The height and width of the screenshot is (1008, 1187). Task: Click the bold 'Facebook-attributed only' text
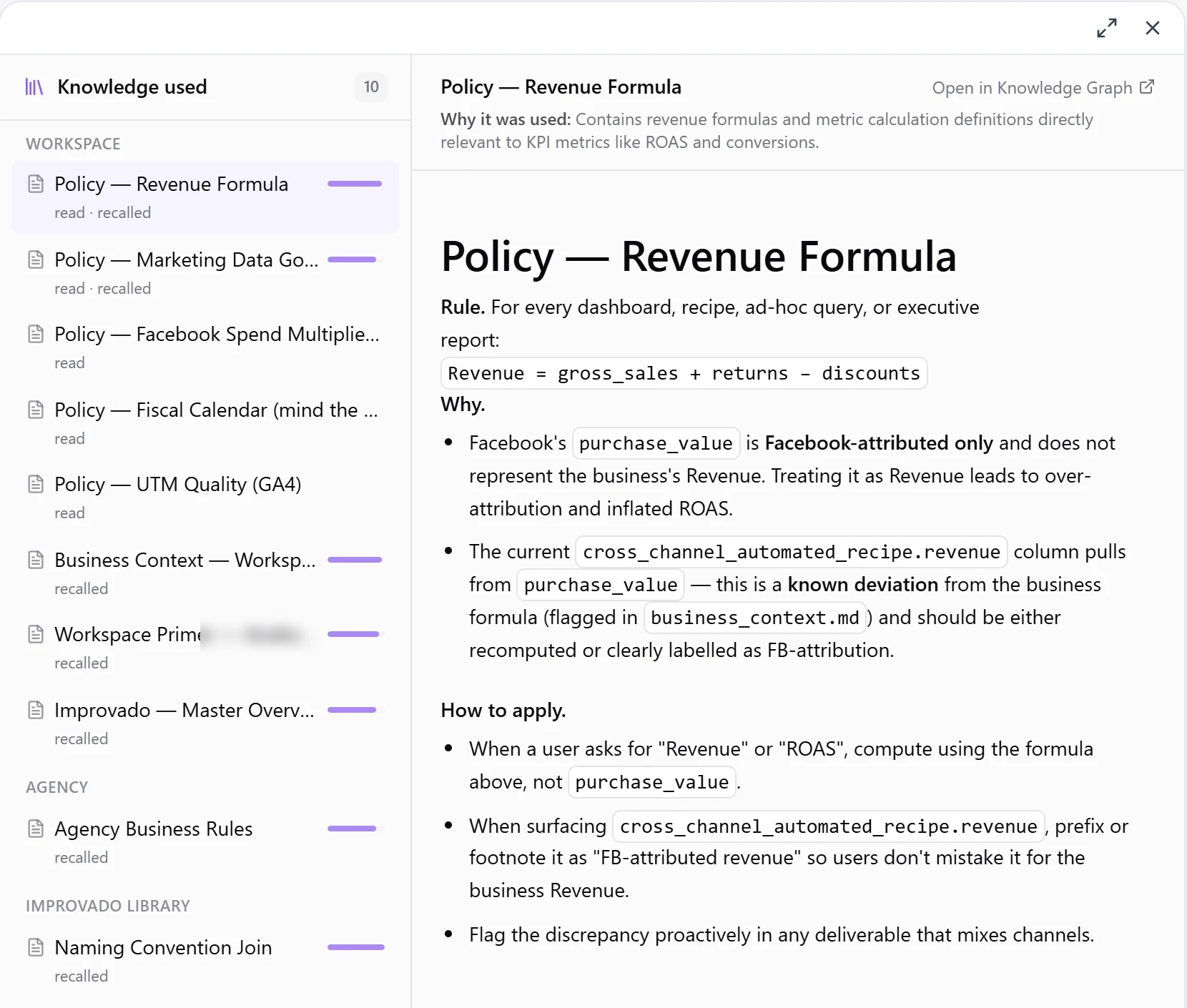(879, 443)
